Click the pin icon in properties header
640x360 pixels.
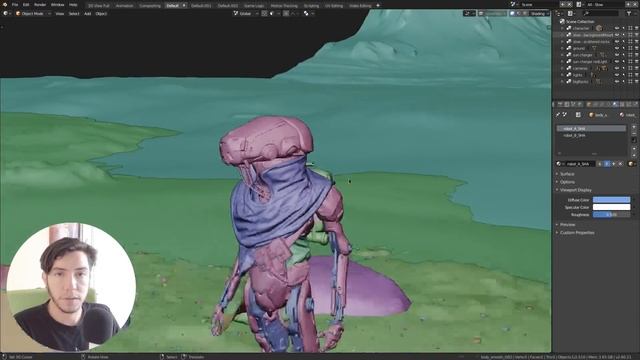(x=558, y=115)
